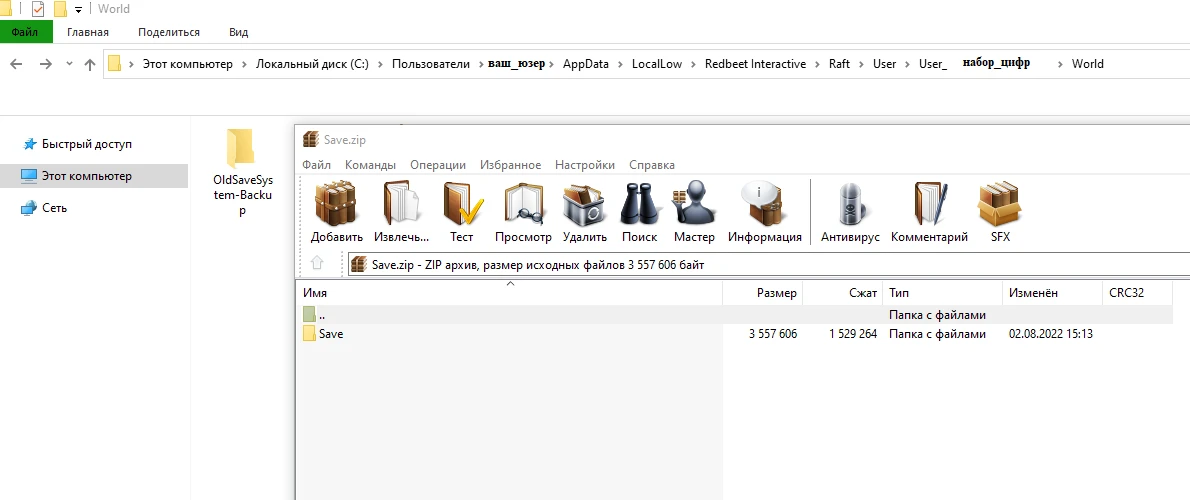
Task: Click AppData breadcrumb segment
Action: click(x=586, y=64)
